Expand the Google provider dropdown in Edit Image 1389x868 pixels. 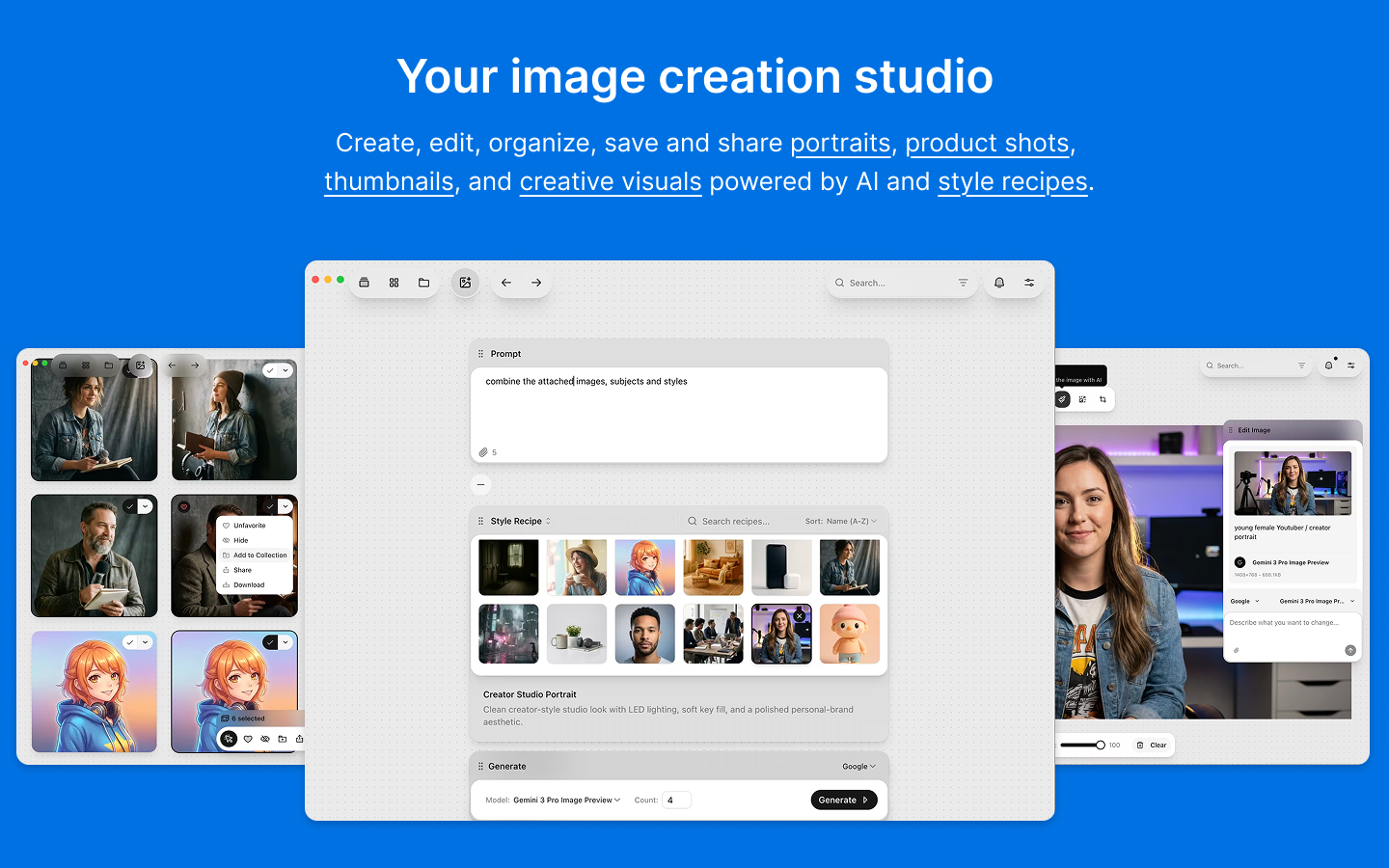click(1245, 600)
